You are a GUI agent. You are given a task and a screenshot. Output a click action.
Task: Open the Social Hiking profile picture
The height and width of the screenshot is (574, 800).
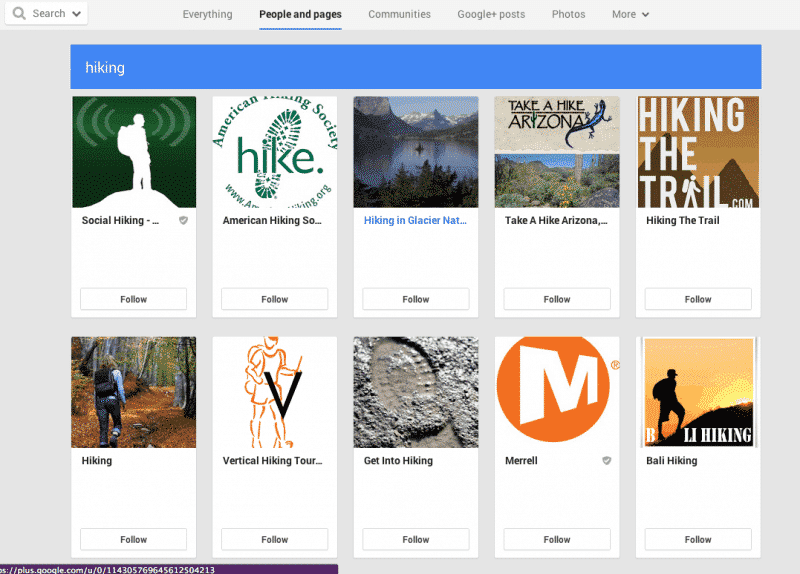pyautogui.click(x=134, y=152)
